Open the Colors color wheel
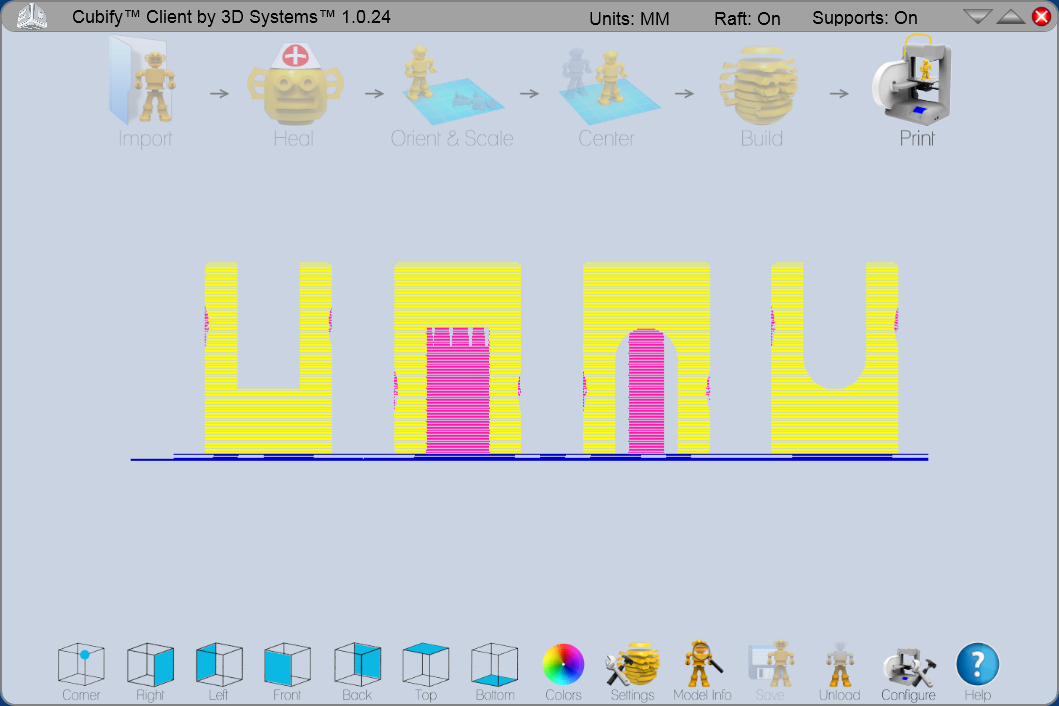1059x706 pixels. tap(563, 663)
